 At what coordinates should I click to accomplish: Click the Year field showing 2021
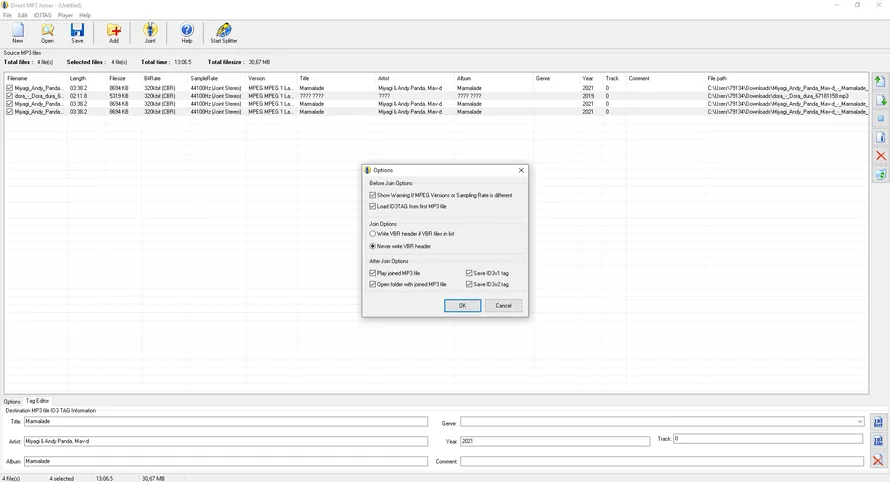pos(555,441)
